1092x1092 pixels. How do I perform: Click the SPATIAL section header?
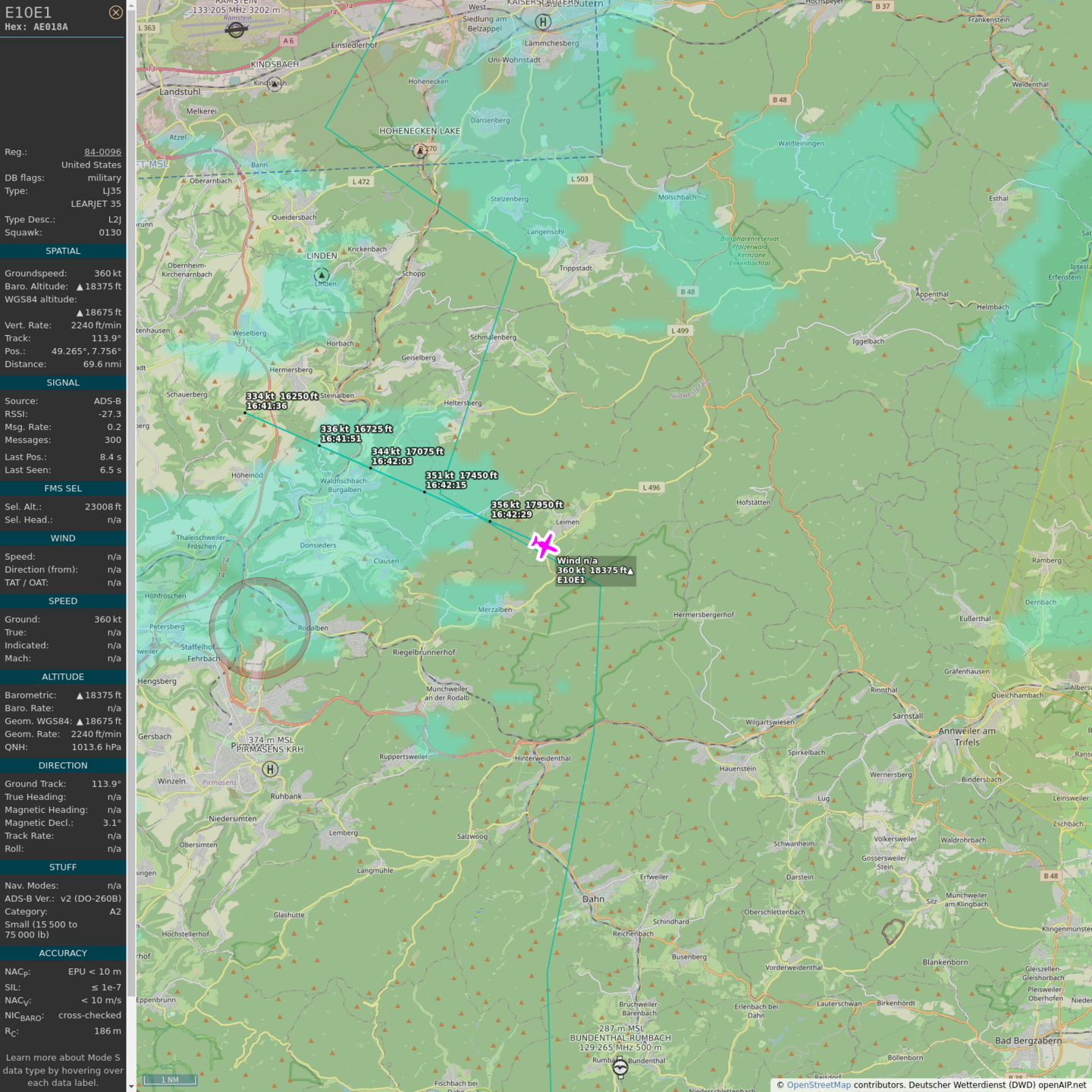click(x=63, y=251)
